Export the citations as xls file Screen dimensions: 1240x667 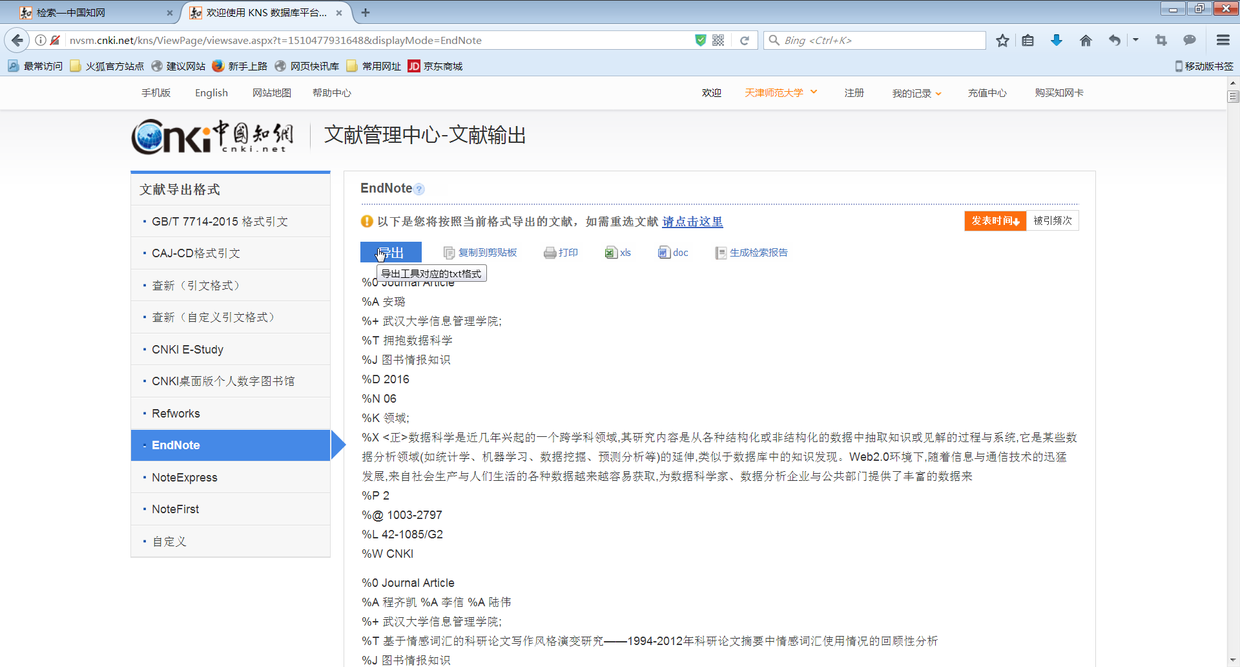coord(618,252)
